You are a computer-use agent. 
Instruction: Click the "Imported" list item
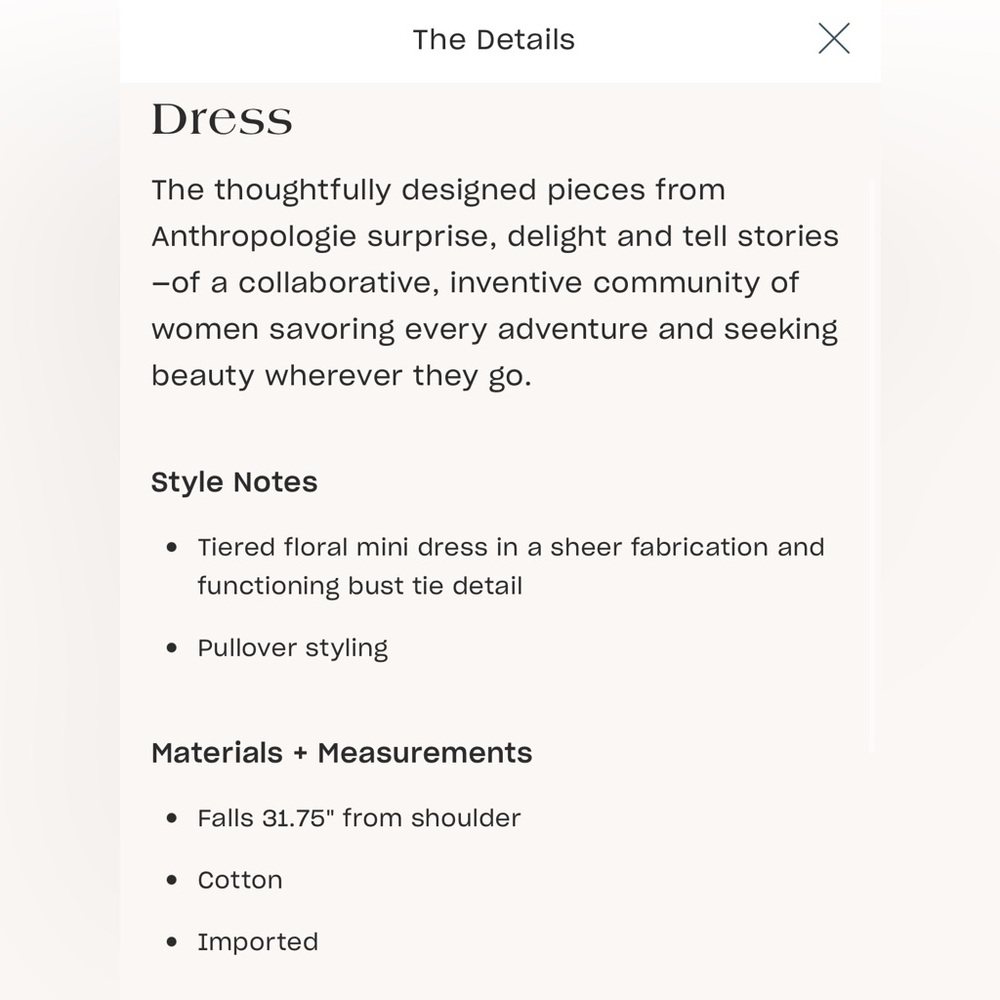point(257,942)
